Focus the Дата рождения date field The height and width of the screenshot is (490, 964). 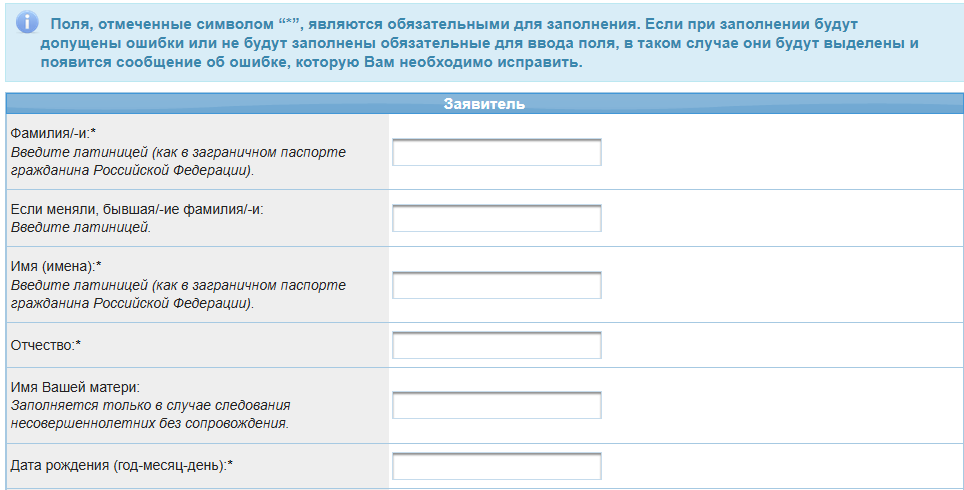(496, 466)
